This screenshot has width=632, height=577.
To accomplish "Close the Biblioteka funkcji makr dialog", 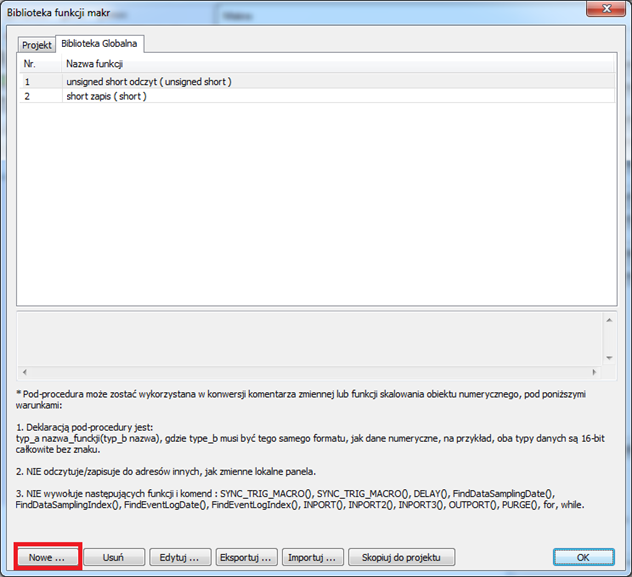I will (x=606, y=8).
